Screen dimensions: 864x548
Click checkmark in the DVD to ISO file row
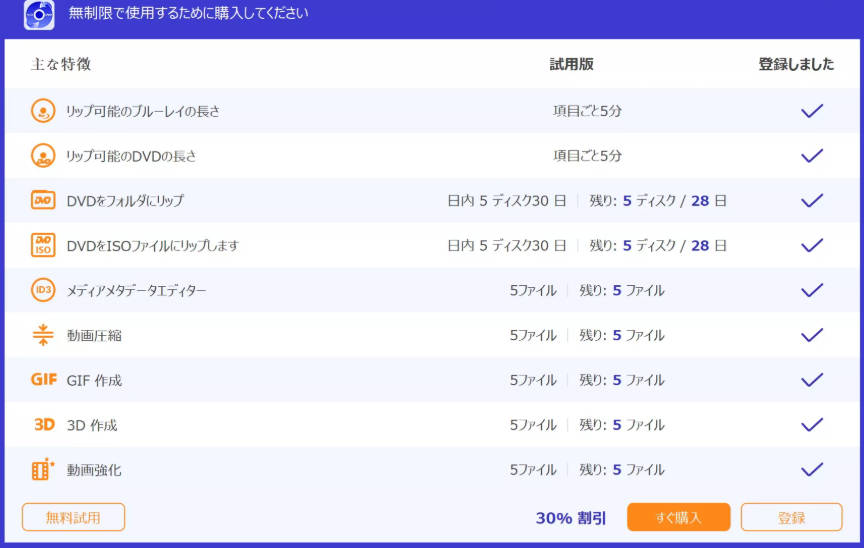pyautogui.click(x=812, y=245)
